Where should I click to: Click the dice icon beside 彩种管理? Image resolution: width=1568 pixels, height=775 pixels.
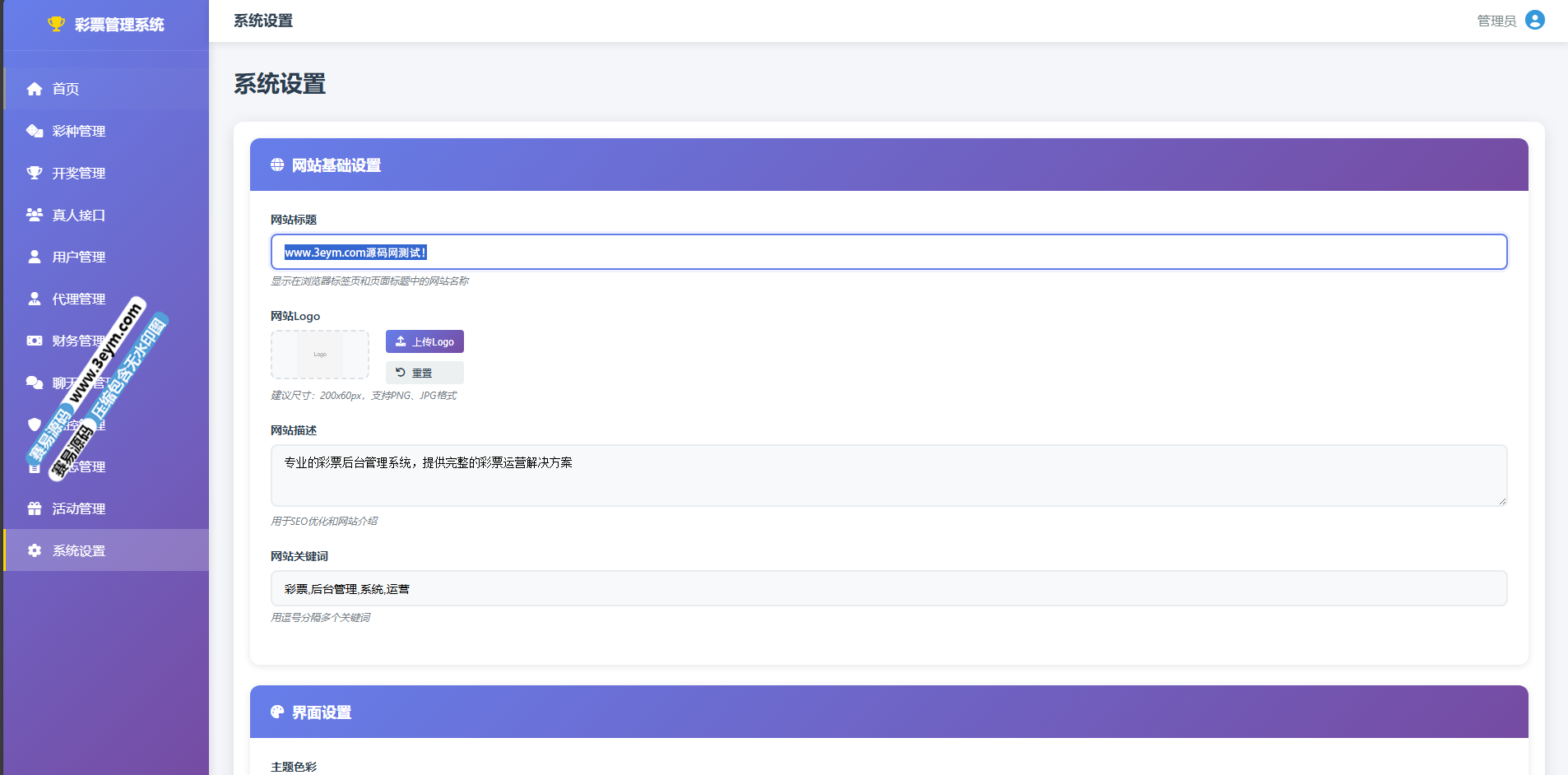click(x=35, y=131)
